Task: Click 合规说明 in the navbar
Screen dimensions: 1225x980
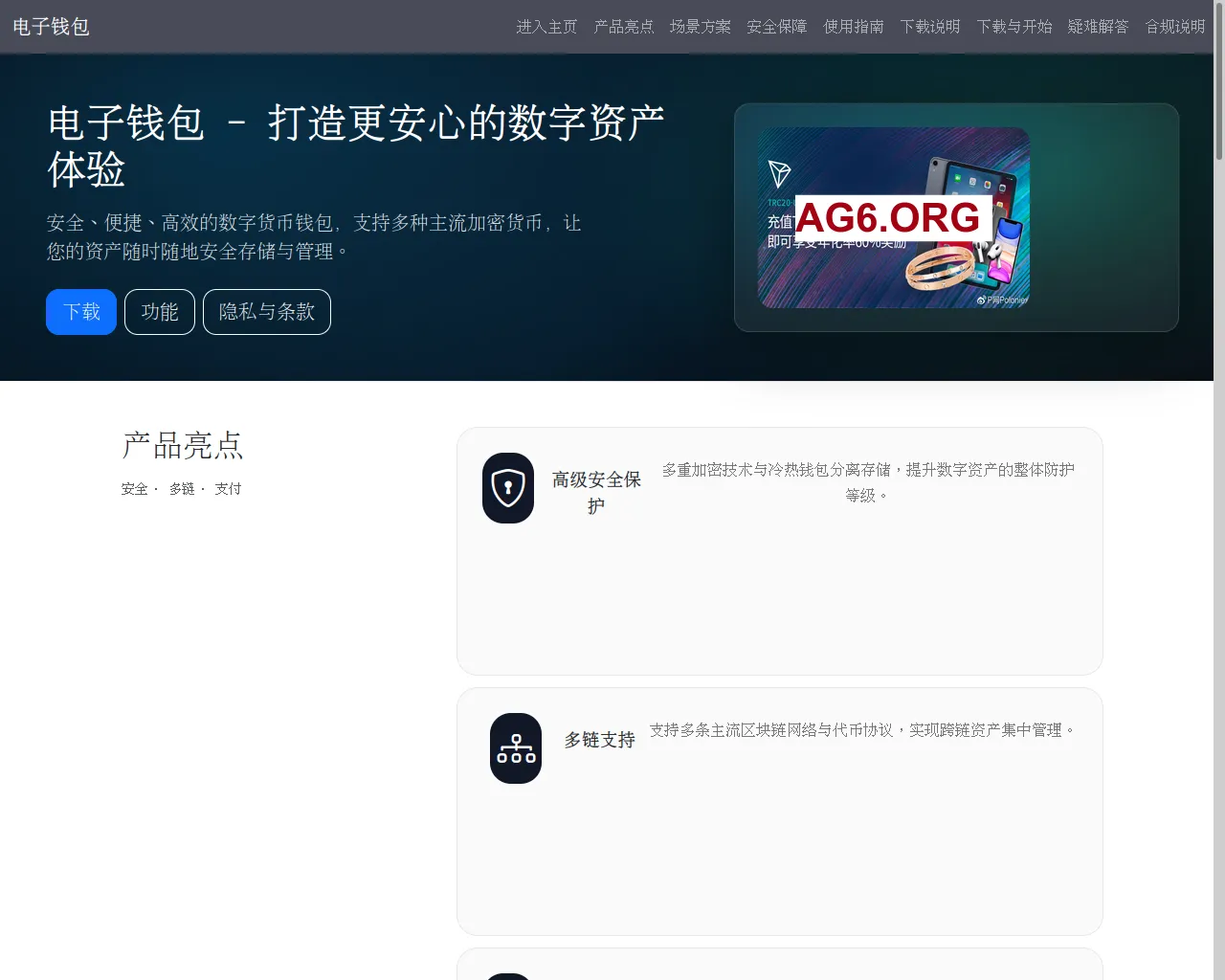Action: click(1174, 27)
